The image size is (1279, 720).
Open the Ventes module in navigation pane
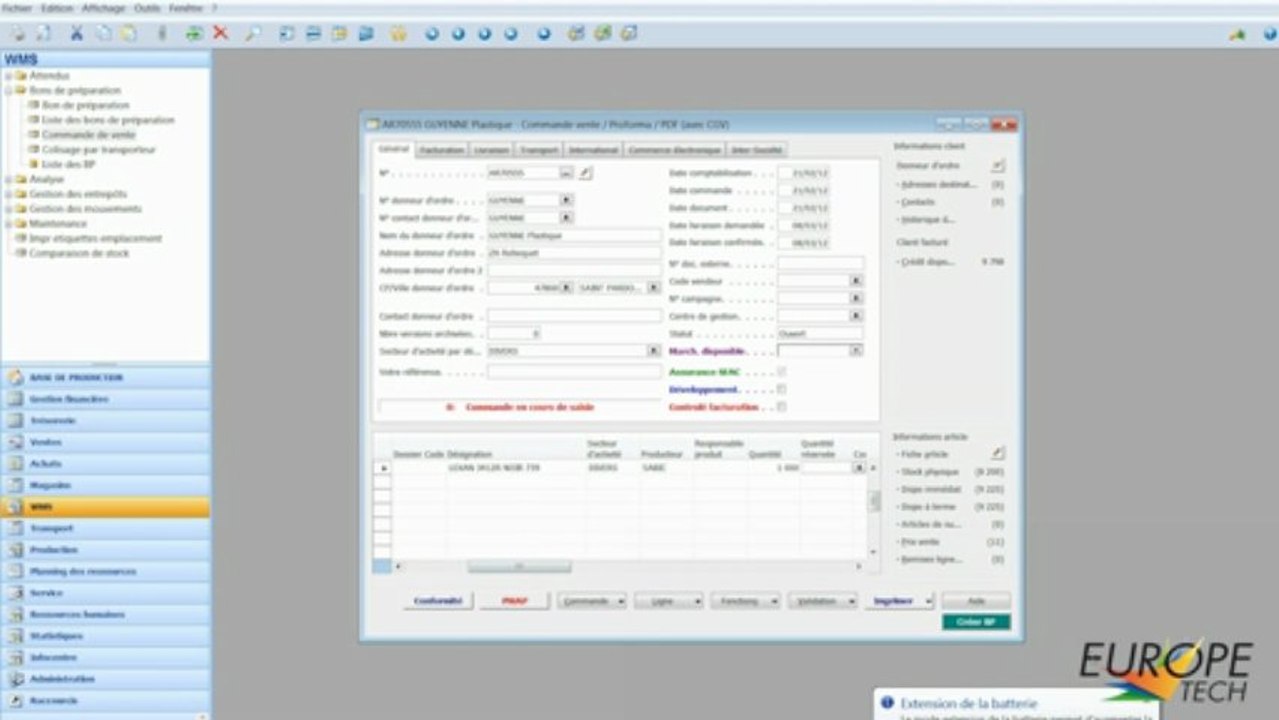point(105,442)
